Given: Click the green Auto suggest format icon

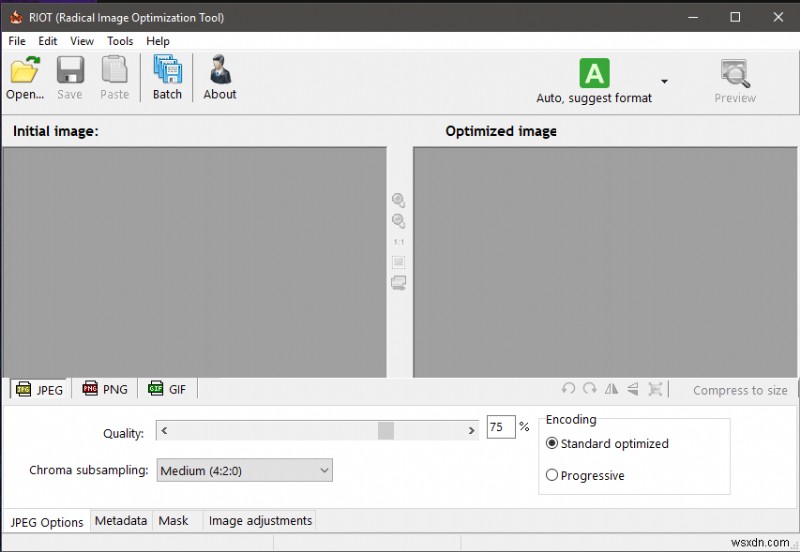Looking at the screenshot, I should pyautogui.click(x=594, y=73).
